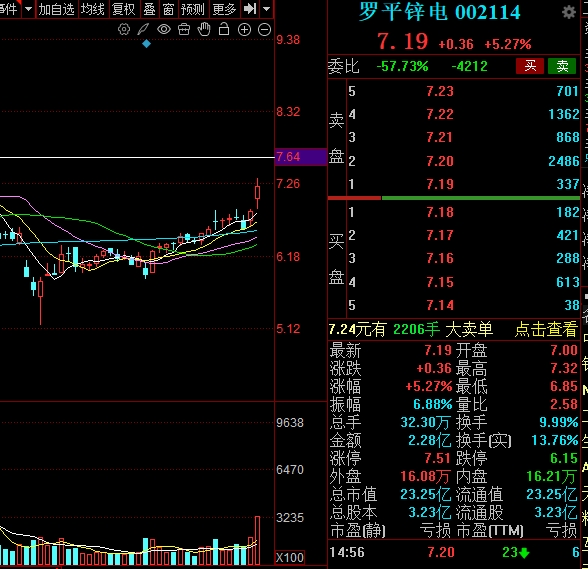Image resolution: width=588 pixels, height=569 pixels.
Task: Click the 点击查看 link
Action: (x=546, y=329)
